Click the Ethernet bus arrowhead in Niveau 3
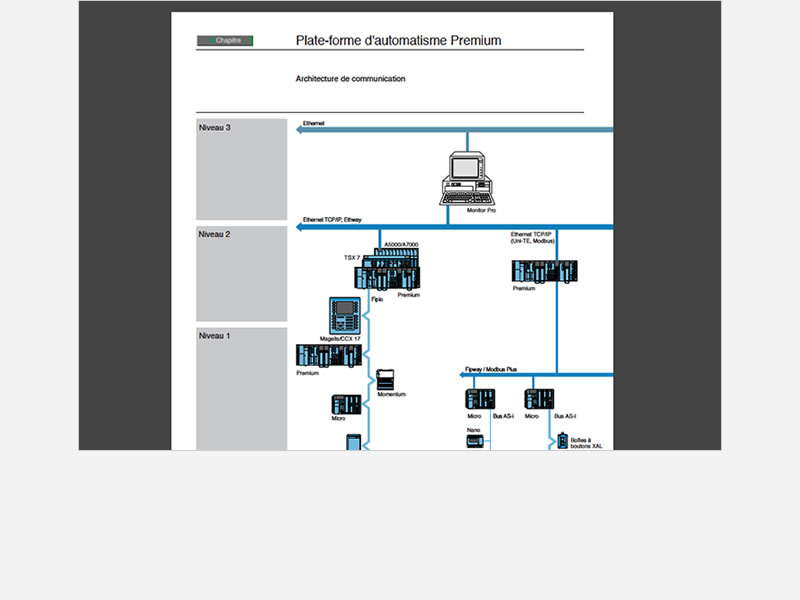Screen dimensions: 800x600 point(299,130)
